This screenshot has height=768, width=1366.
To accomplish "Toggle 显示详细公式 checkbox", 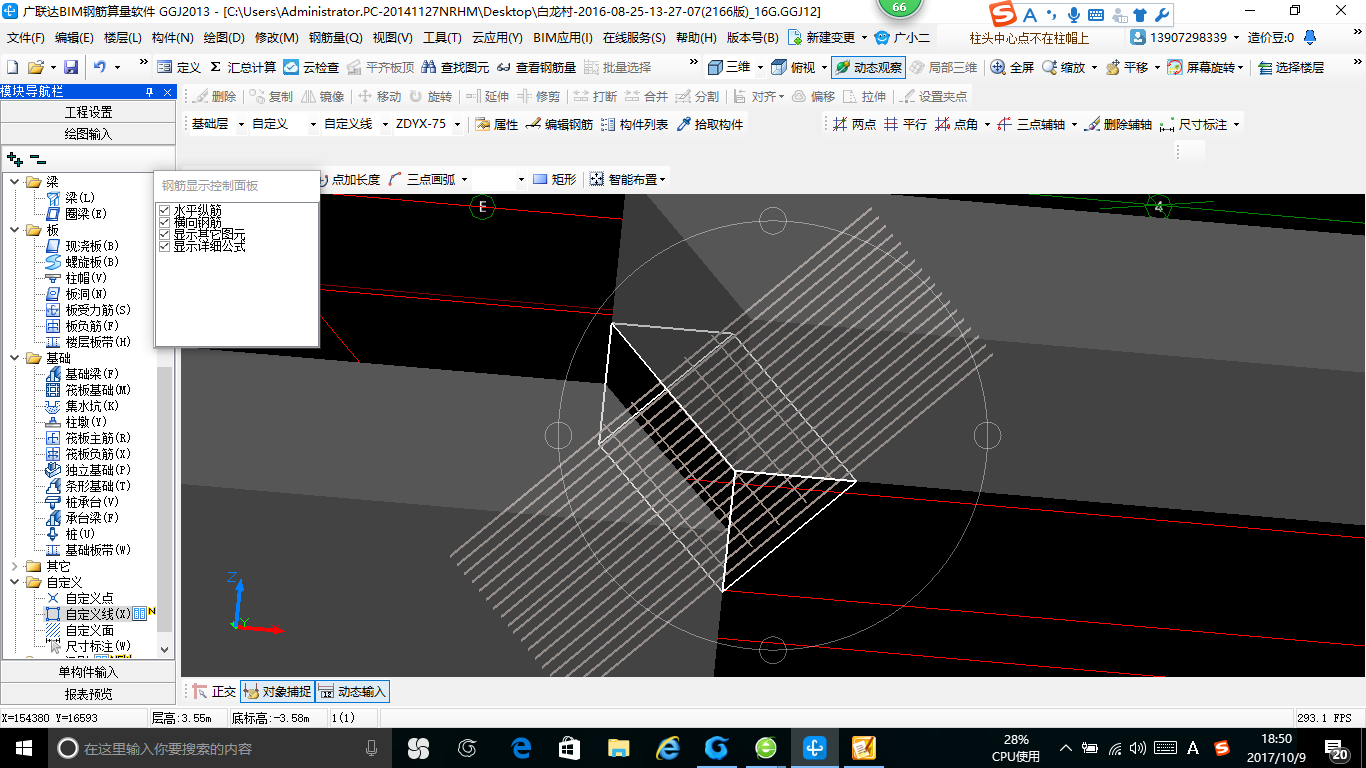I will pos(165,246).
